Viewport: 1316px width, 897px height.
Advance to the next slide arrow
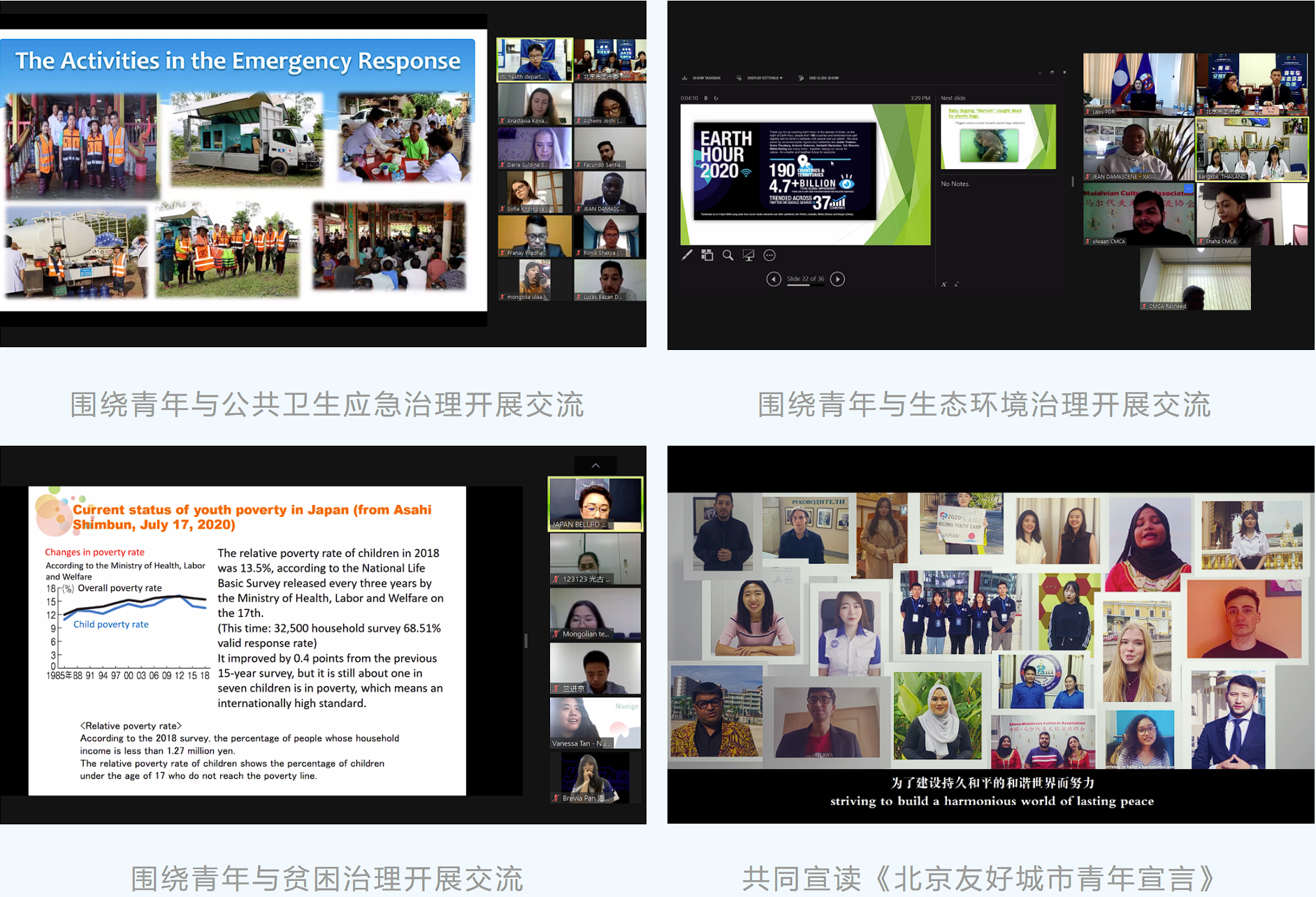[837, 279]
